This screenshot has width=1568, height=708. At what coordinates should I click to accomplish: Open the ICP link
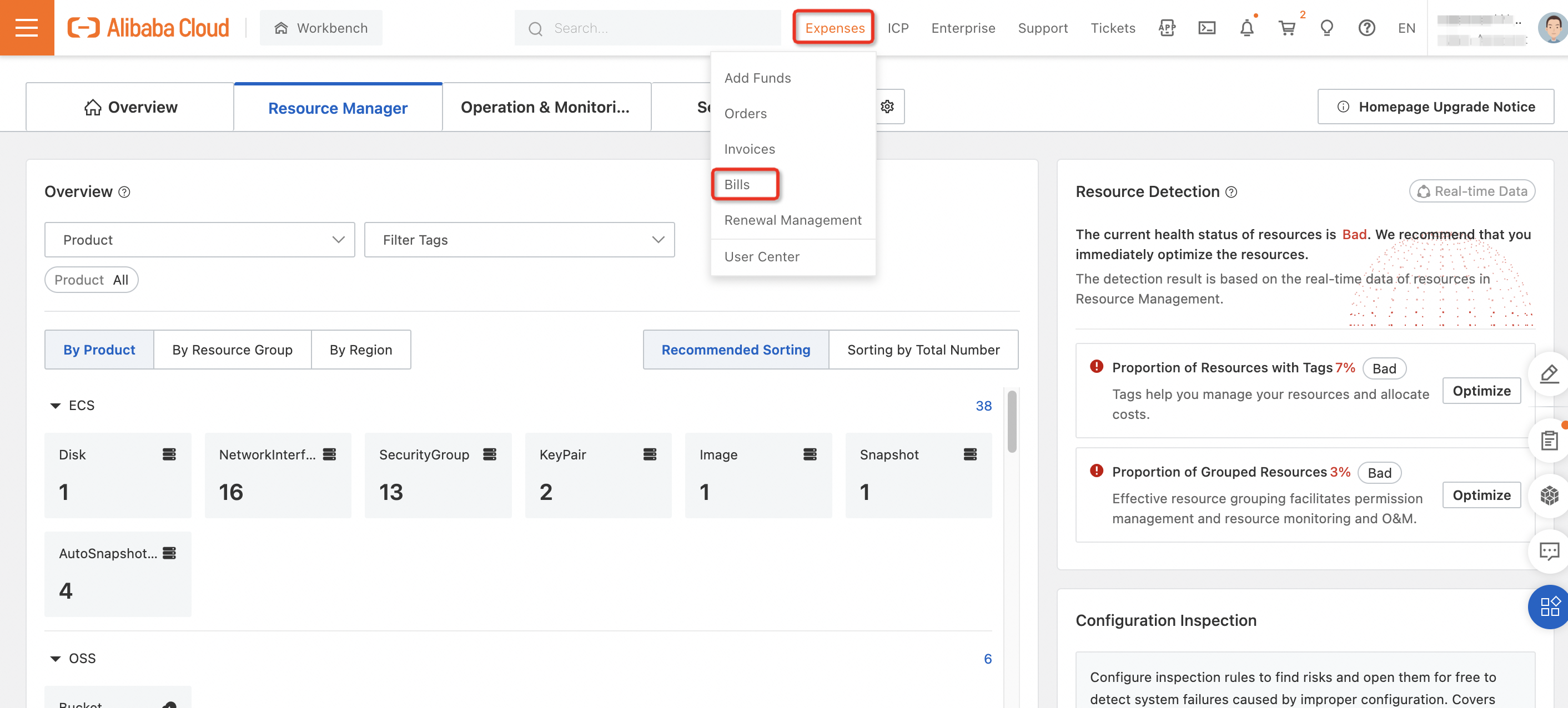click(x=898, y=28)
